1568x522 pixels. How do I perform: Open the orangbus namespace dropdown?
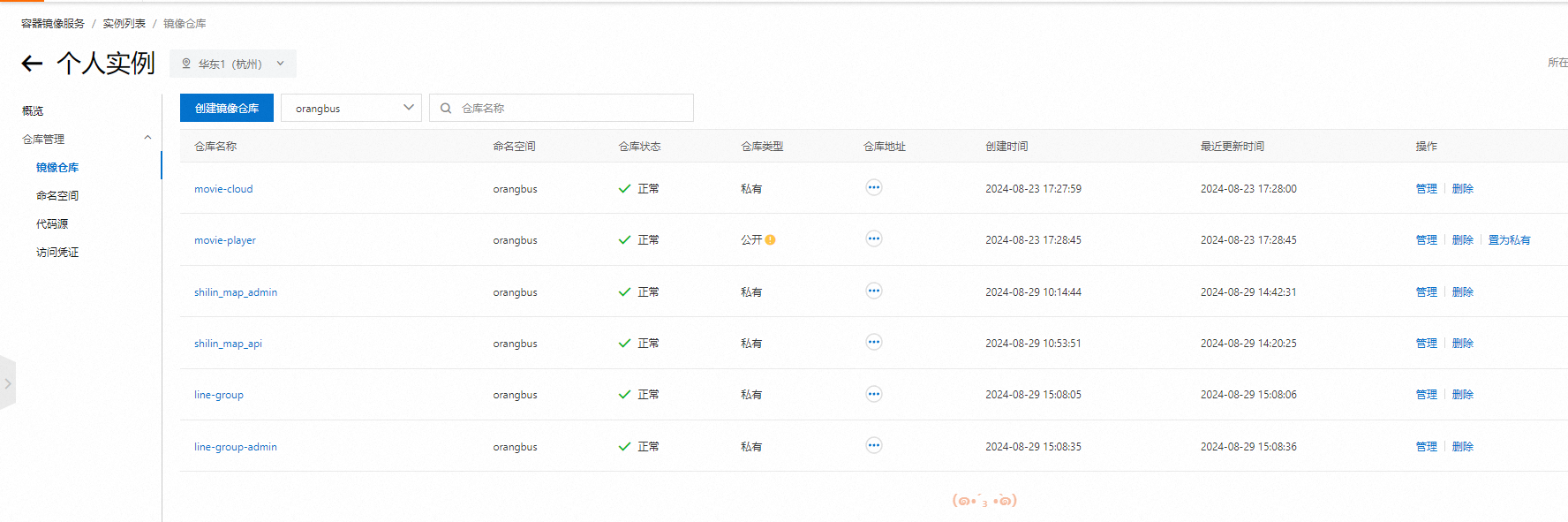(351, 108)
